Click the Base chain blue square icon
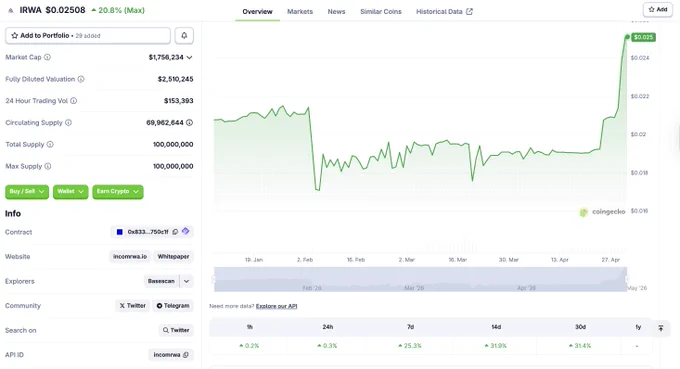Image resolution: width=680 pixels, height=369 pixels. pos(120,232)
